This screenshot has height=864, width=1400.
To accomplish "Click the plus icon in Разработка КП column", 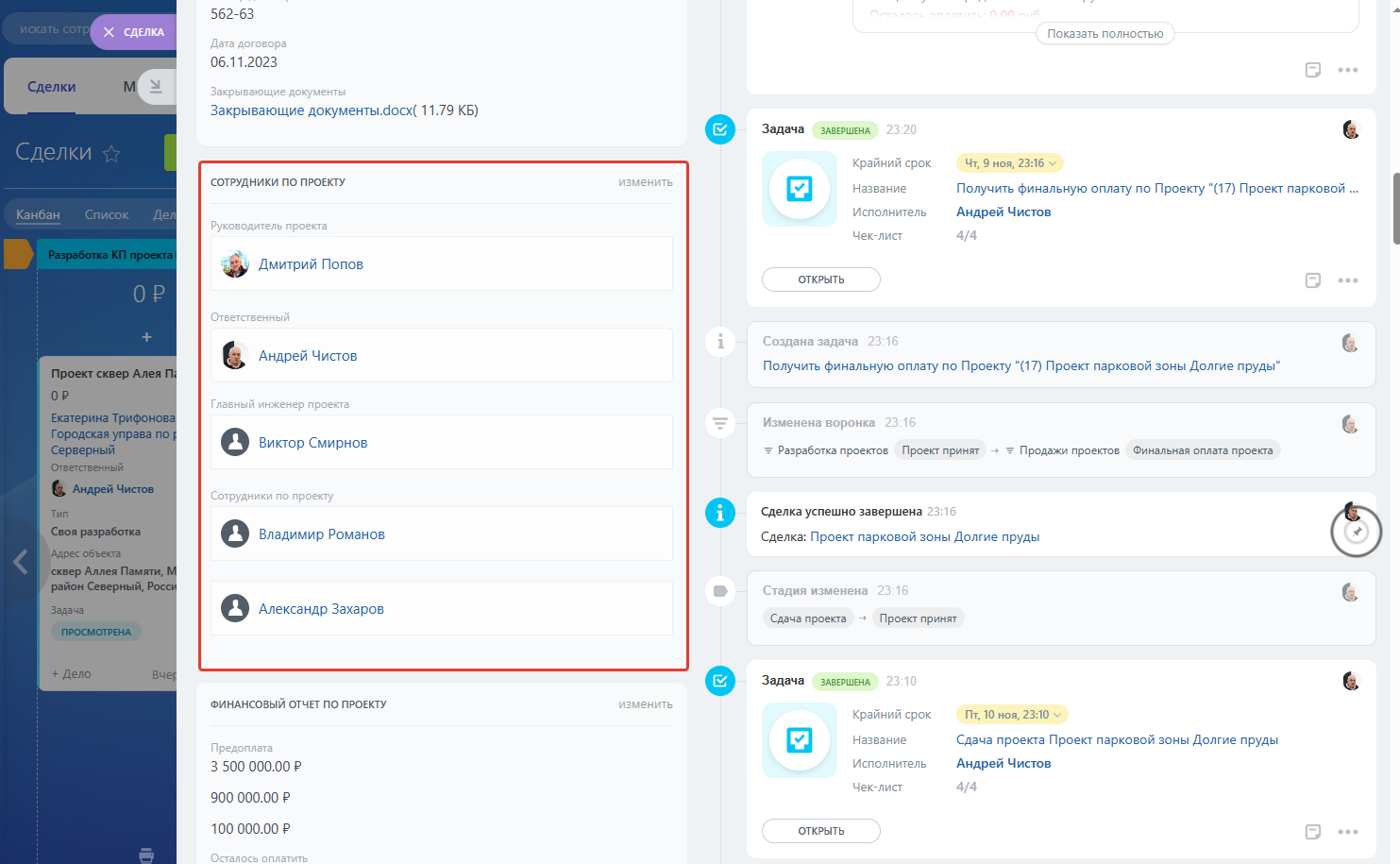I will [x=146, y=337].
